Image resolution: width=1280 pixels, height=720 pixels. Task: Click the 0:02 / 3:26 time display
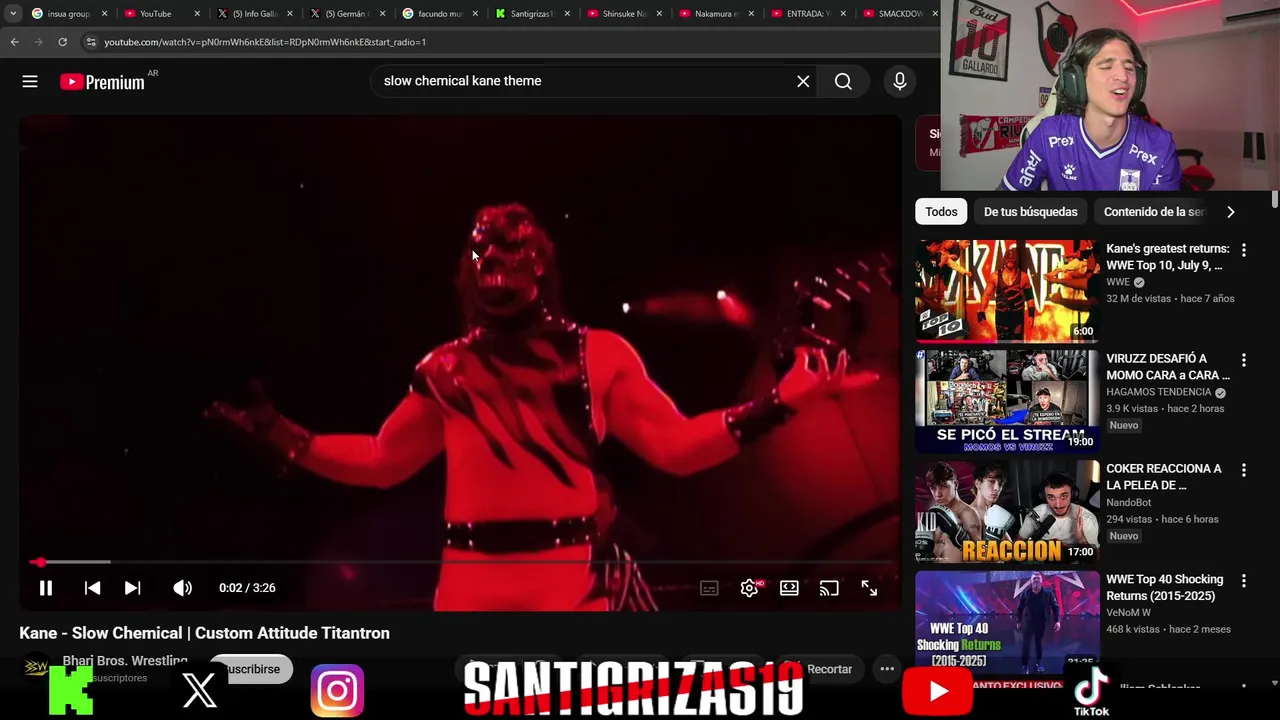click(x=247, y=588)
